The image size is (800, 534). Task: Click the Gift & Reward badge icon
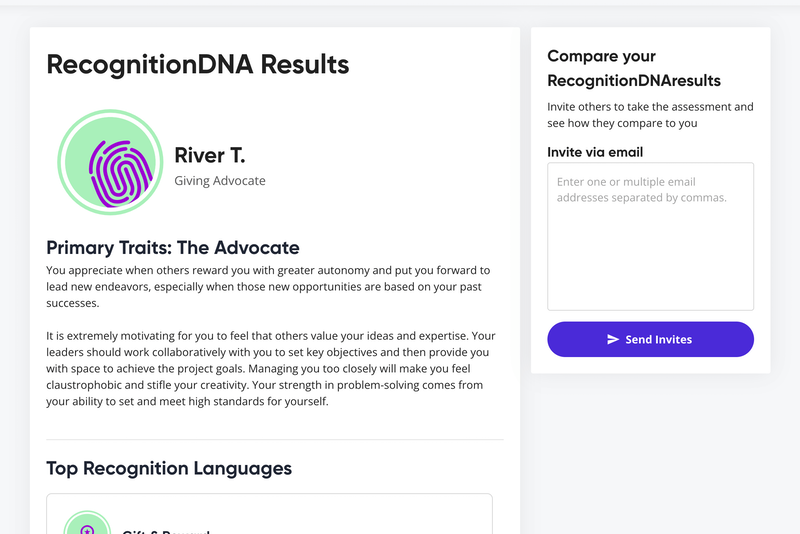pyautogui.click(x=87, y=523)
